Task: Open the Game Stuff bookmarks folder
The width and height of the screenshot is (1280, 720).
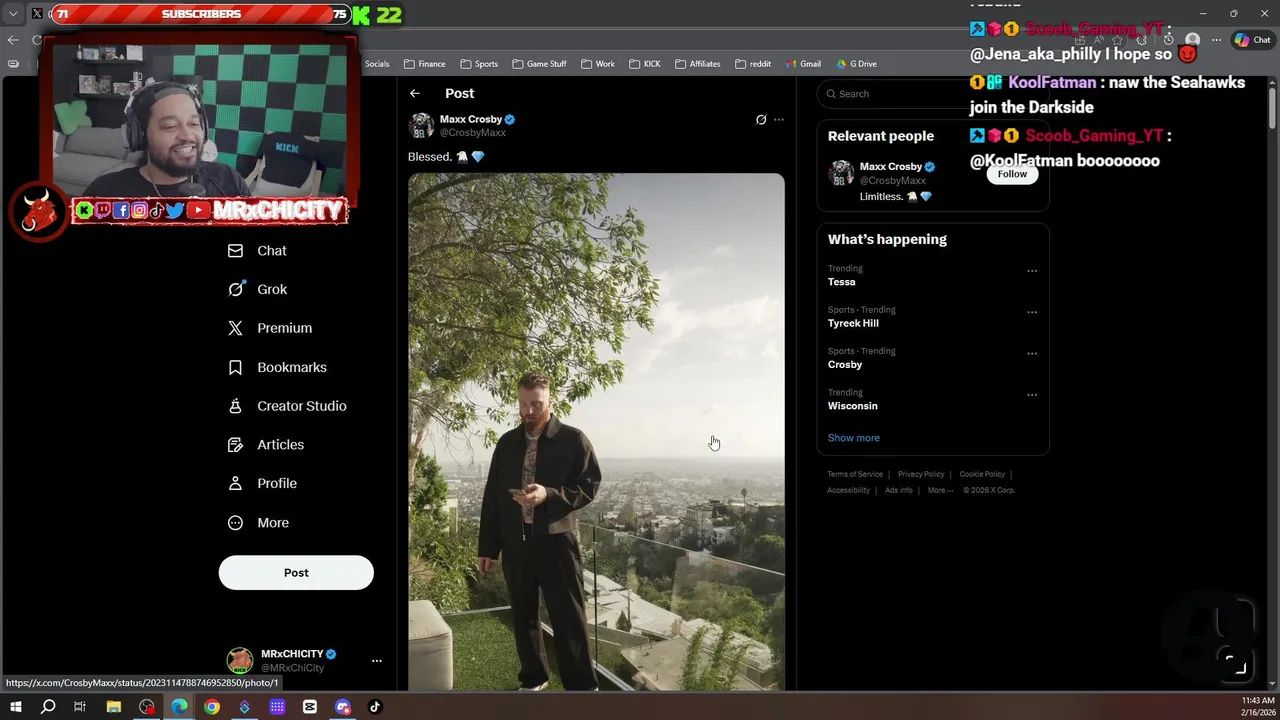Action: [x=539, y=64]
